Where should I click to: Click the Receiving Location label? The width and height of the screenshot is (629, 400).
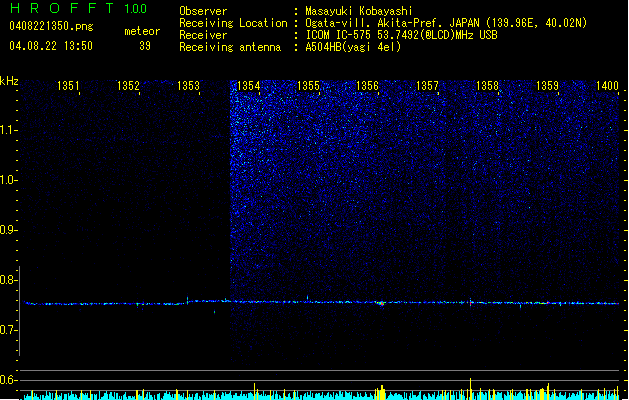point(233,23)
